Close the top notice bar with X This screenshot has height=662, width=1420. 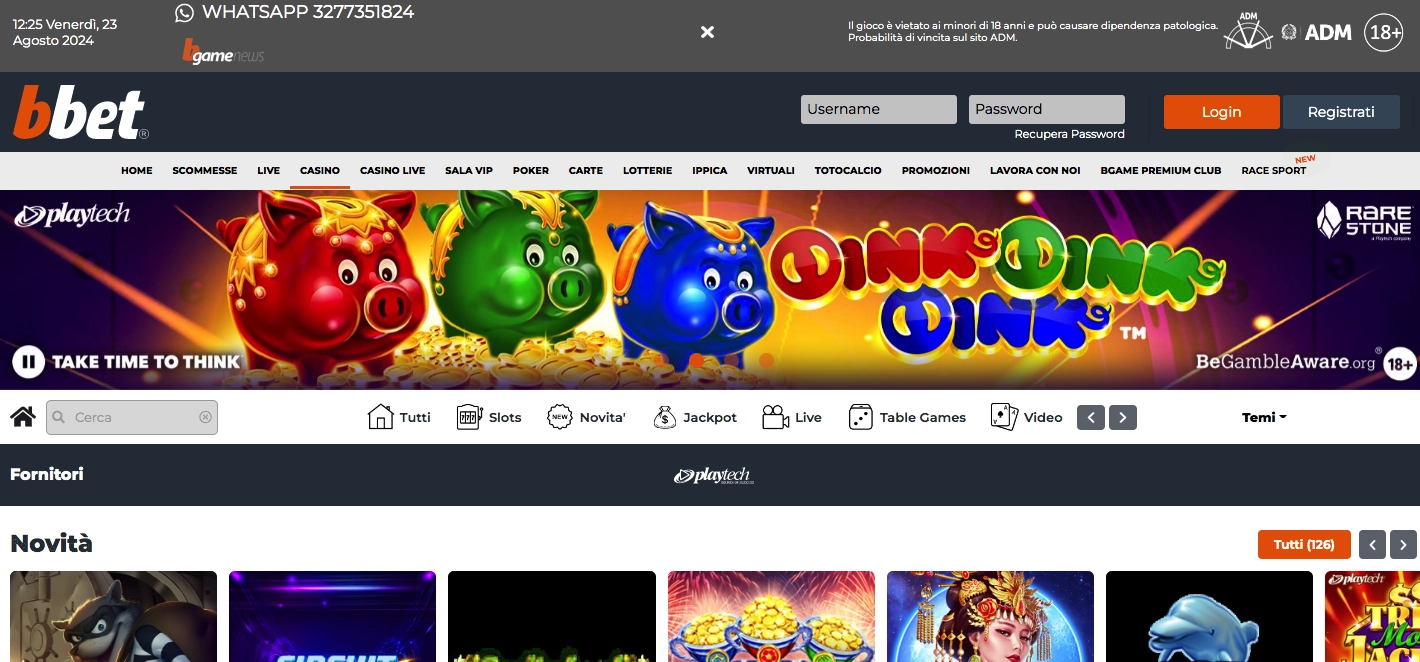(x=707, y=32)
